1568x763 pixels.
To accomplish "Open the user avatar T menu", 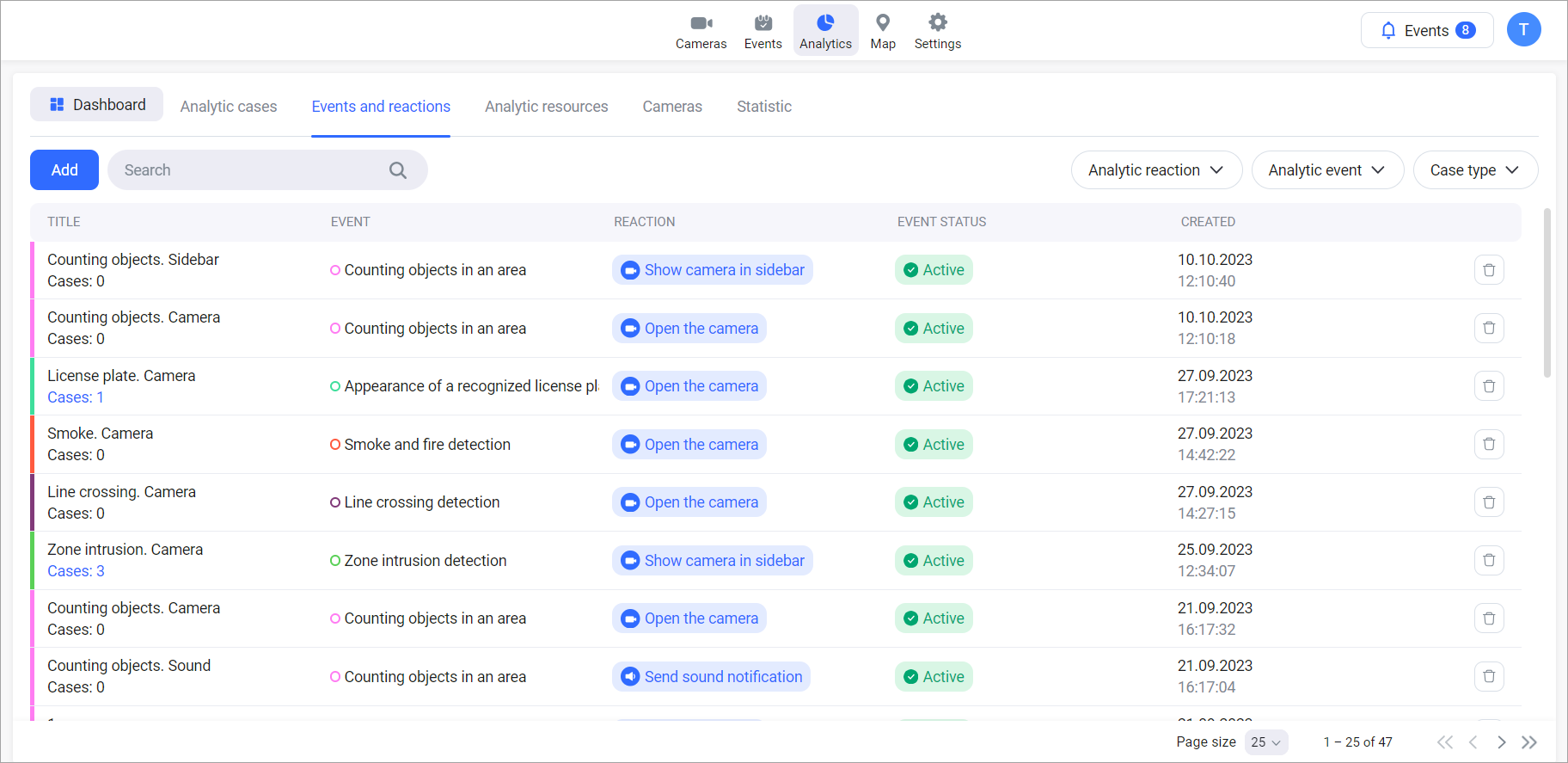I will point(1523,30).
